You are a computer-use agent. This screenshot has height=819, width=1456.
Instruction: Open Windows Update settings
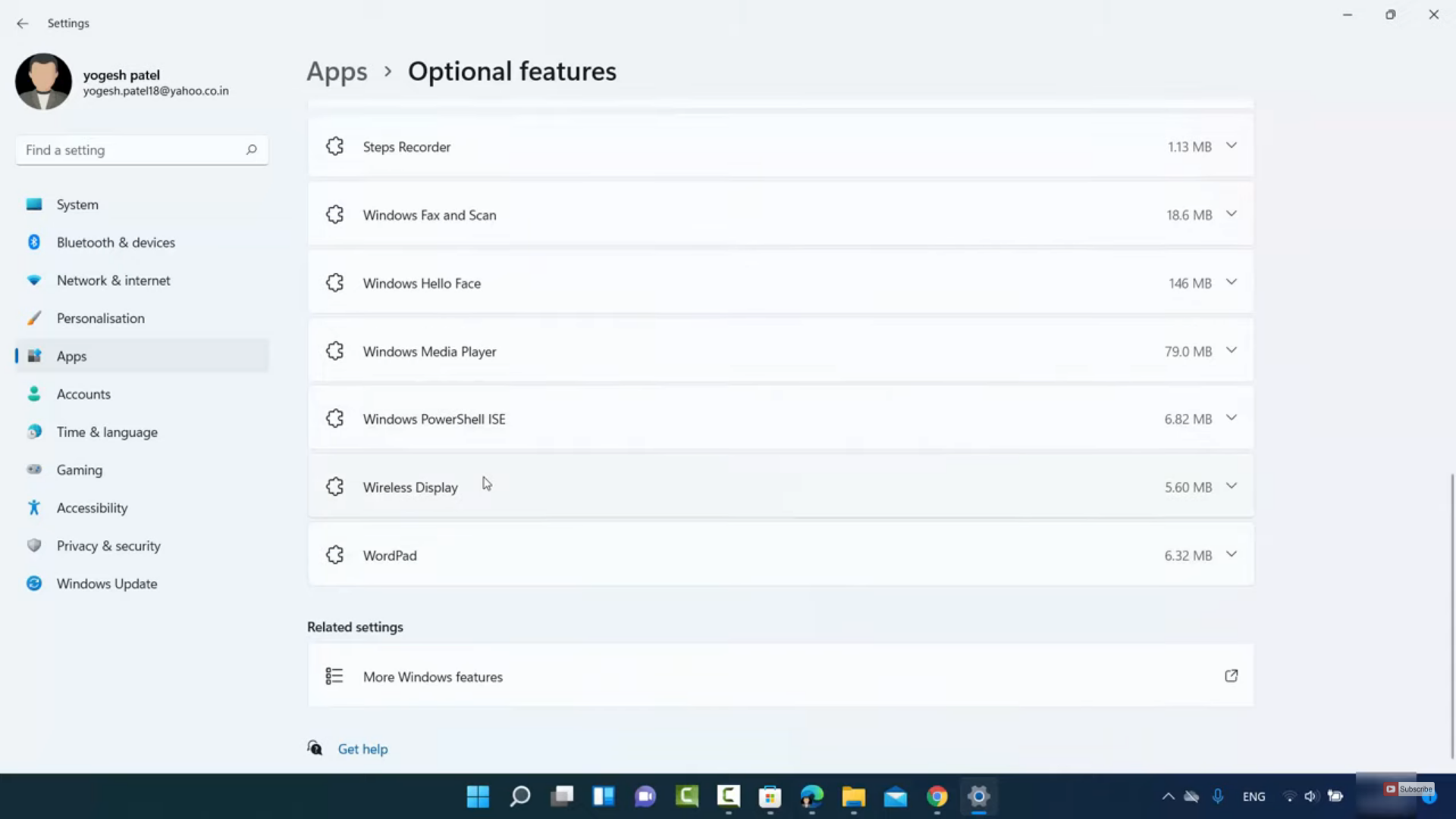tap(142, 584)
